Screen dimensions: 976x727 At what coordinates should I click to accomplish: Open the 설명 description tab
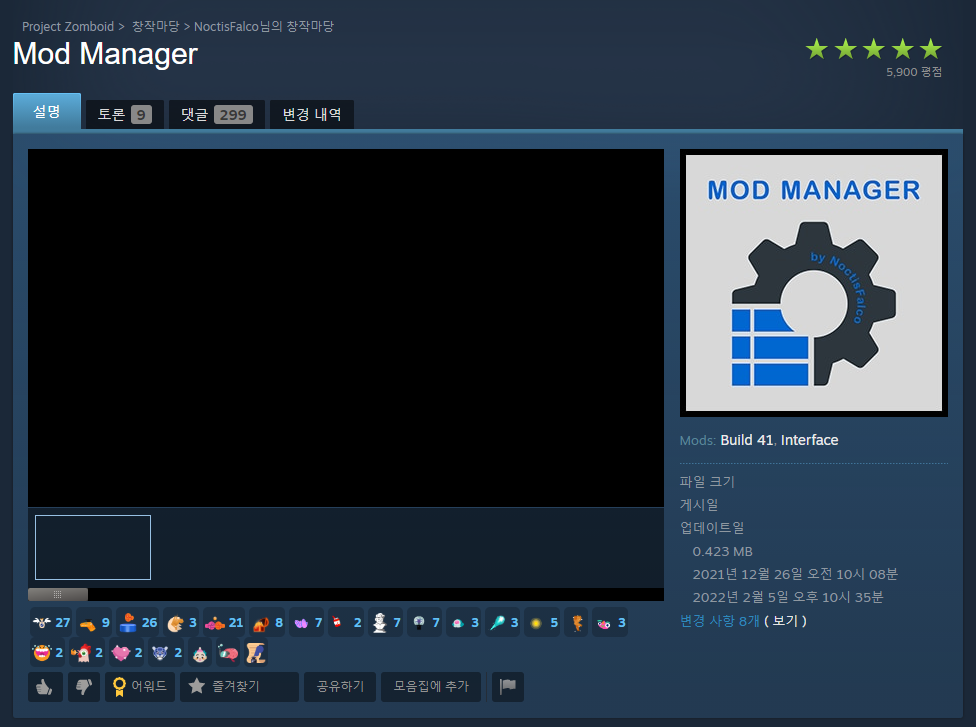coord(47,111)
